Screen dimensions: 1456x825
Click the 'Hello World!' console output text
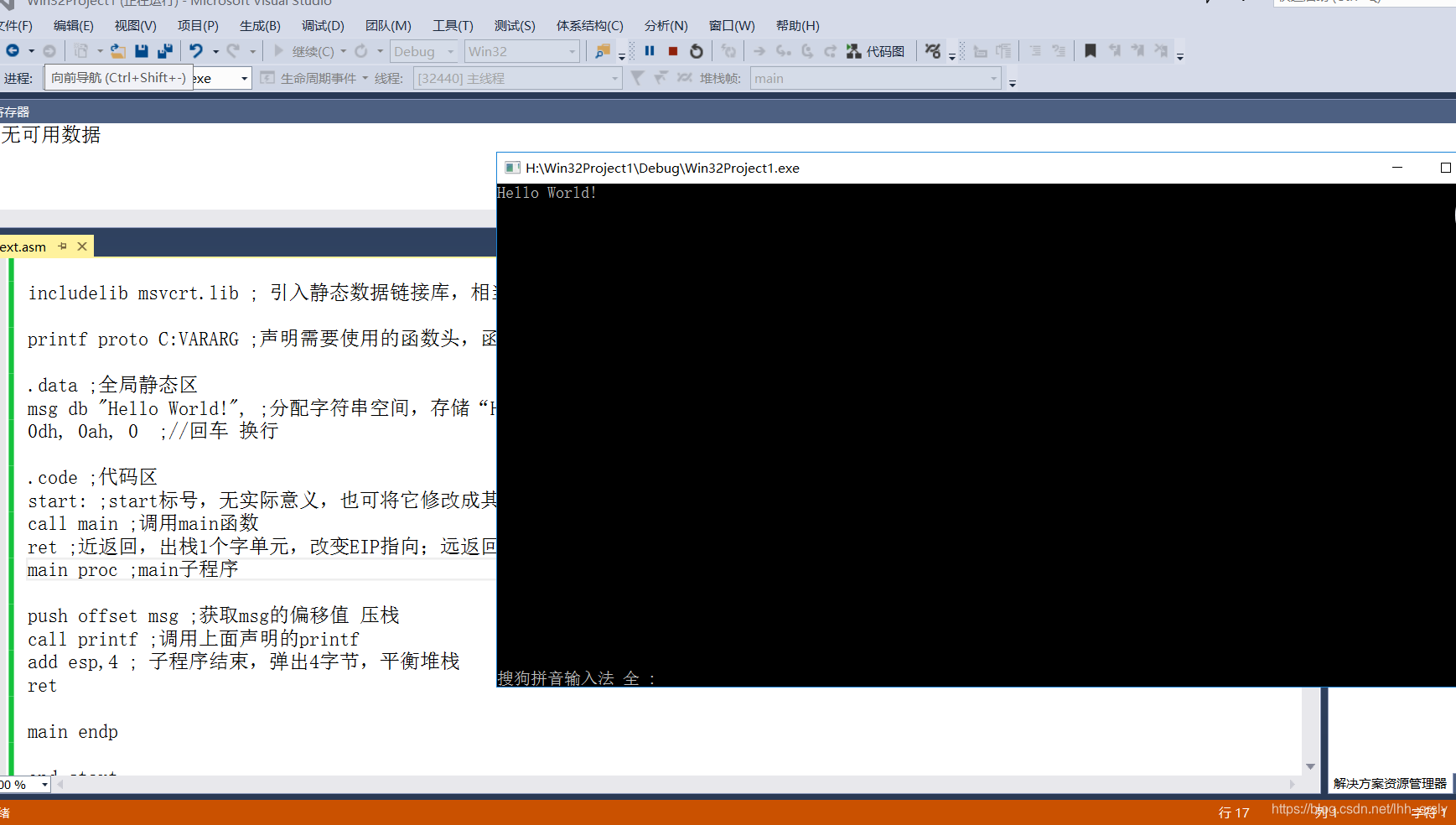click(x=547, y=193)
